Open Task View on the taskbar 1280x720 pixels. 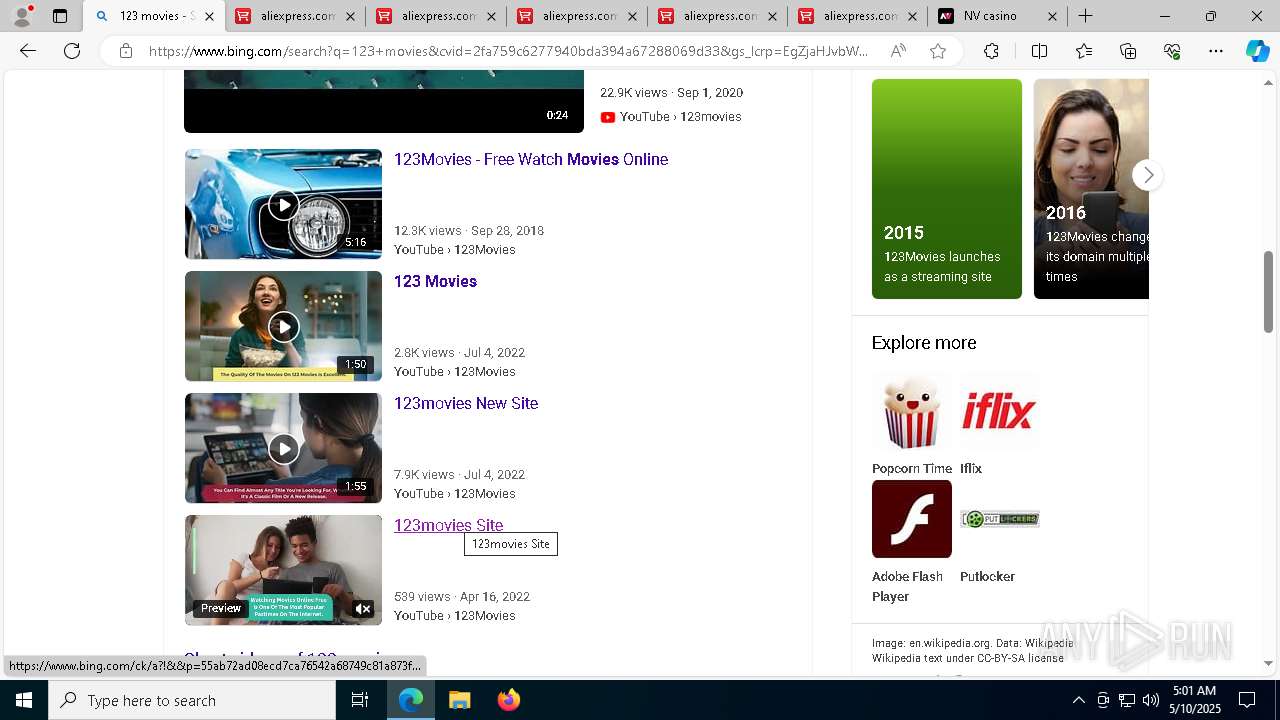tap(360, 700)
